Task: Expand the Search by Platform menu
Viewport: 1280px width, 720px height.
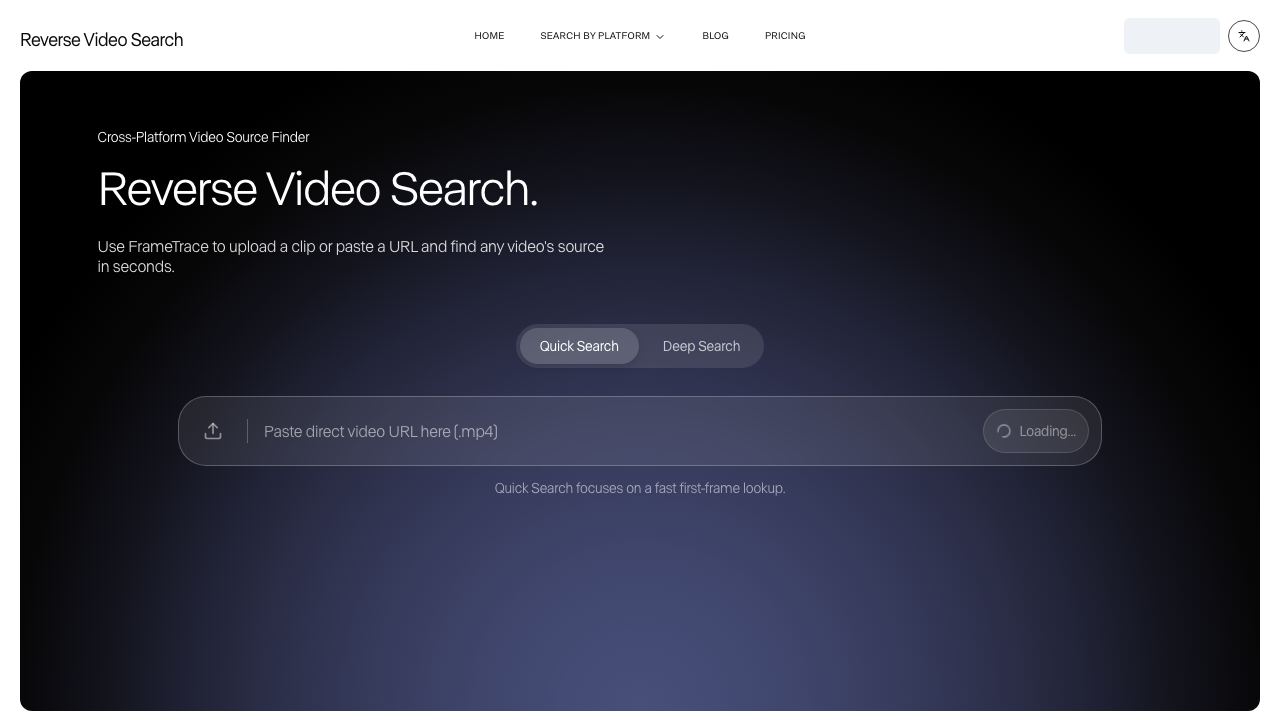Action: (x=602, y=36)
